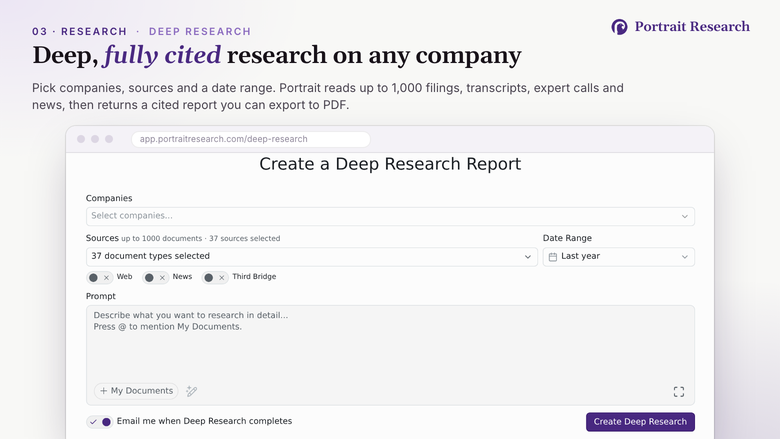
Task: Click the 'DEEP RESEARCH' breadcrumb label
Action: (x=200, y=31)
